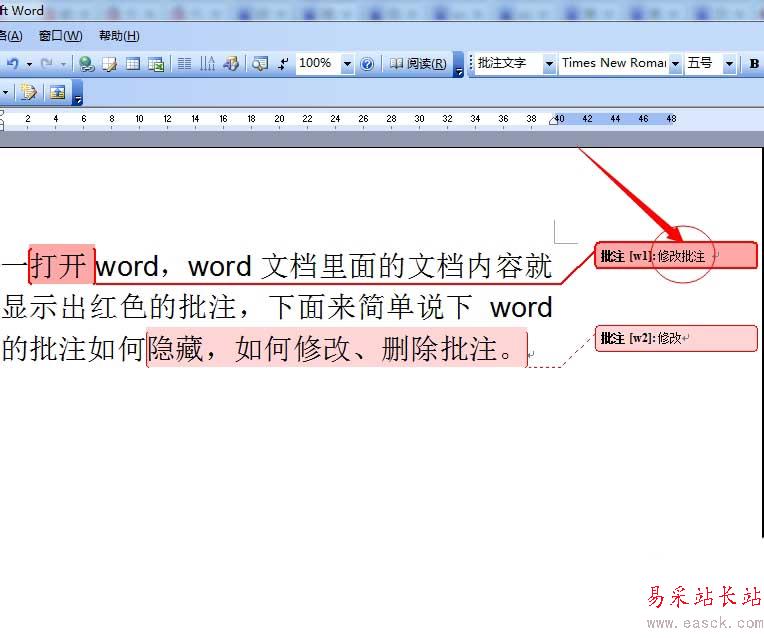764x638 pixels.
Task: Click the 批注 [w2] comment balloon
Action: (676, 338)
